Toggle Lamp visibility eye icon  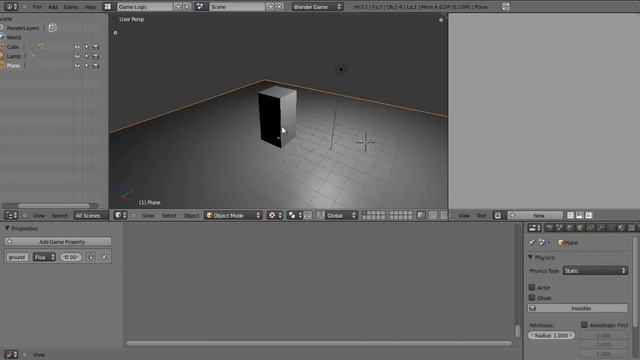pyautogui.click(x=77, y=56)
